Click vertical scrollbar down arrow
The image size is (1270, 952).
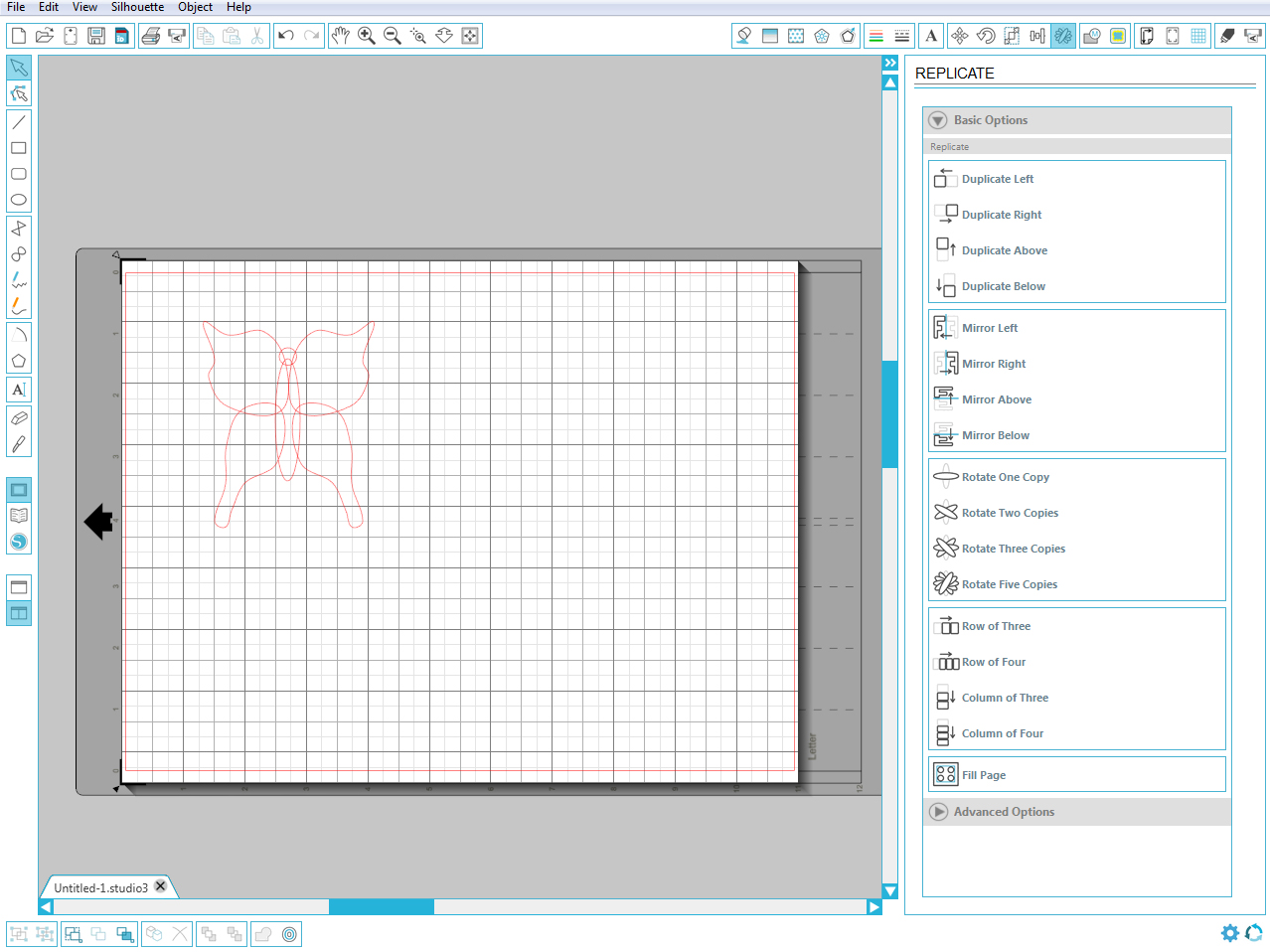(x=890, y=891)
